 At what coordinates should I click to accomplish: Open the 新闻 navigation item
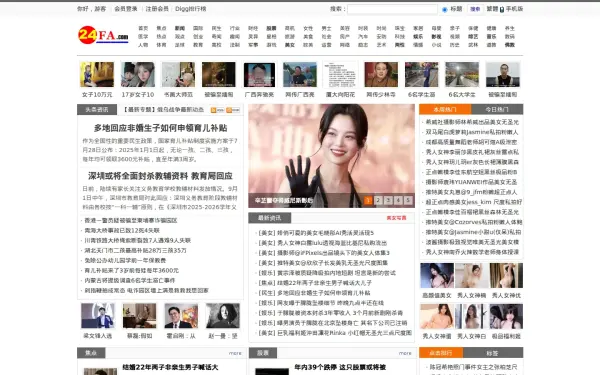tap(180, 28)
